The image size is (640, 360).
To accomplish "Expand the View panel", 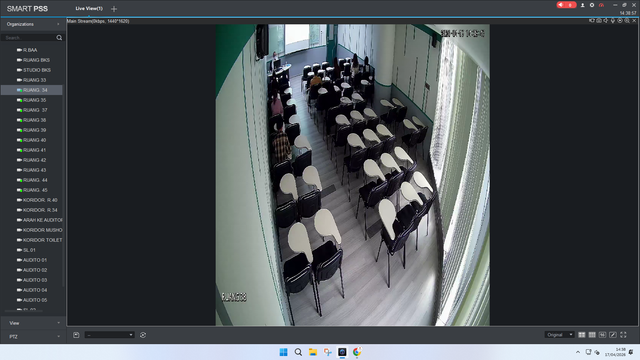I will coord(33,323).
